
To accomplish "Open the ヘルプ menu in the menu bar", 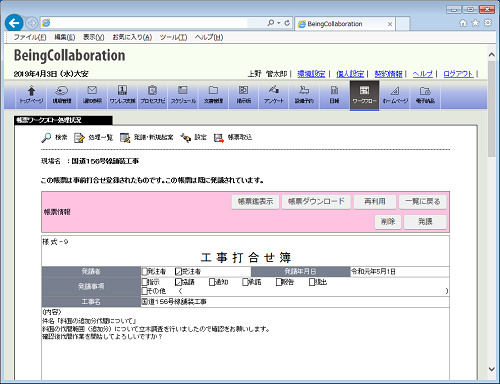I will 209,37.
